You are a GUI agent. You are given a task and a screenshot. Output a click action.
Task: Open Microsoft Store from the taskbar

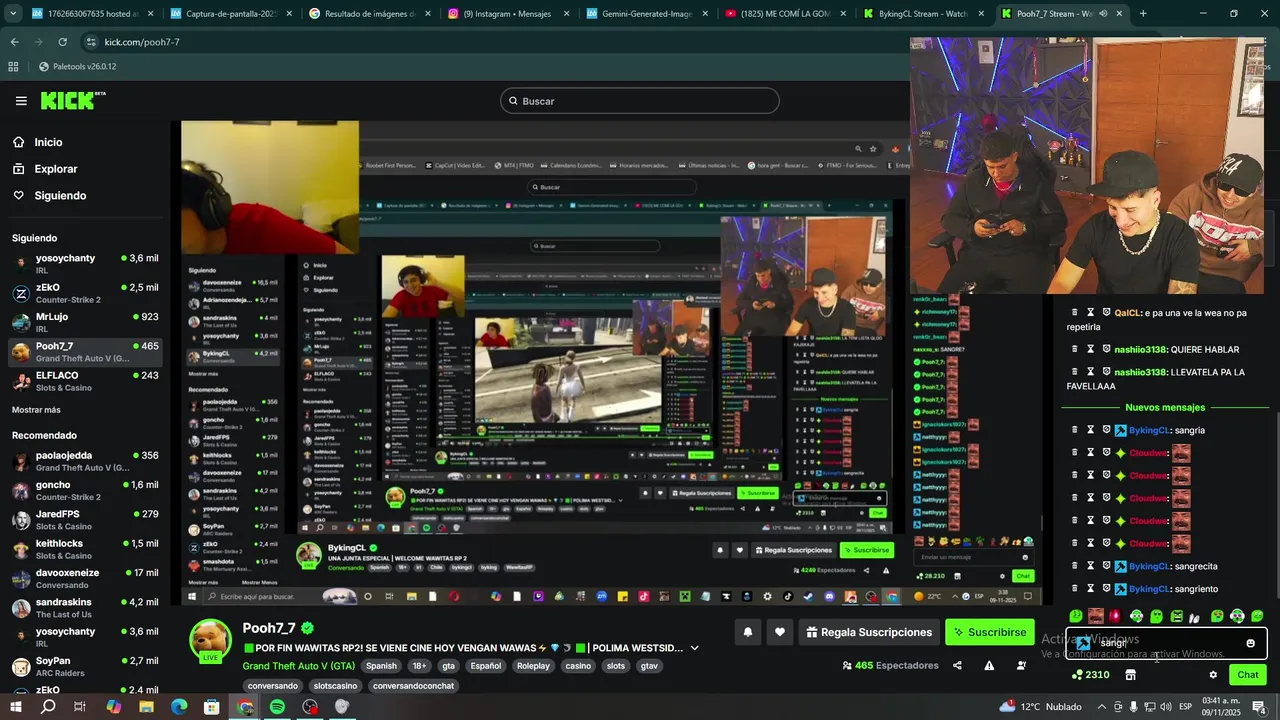(212, 707)
